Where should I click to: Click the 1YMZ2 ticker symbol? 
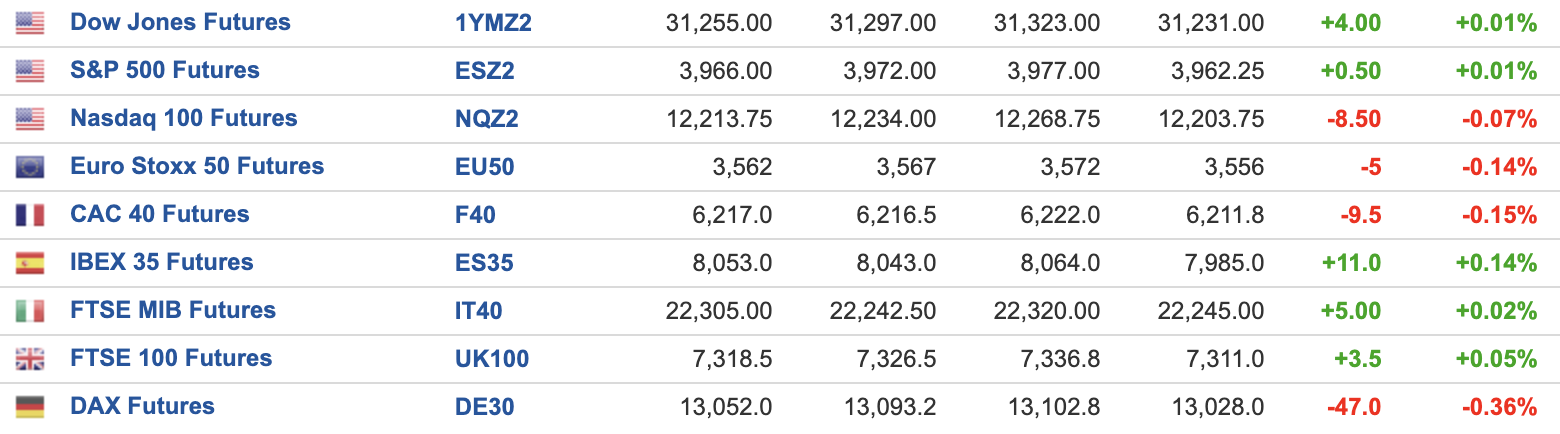(493, 23)
